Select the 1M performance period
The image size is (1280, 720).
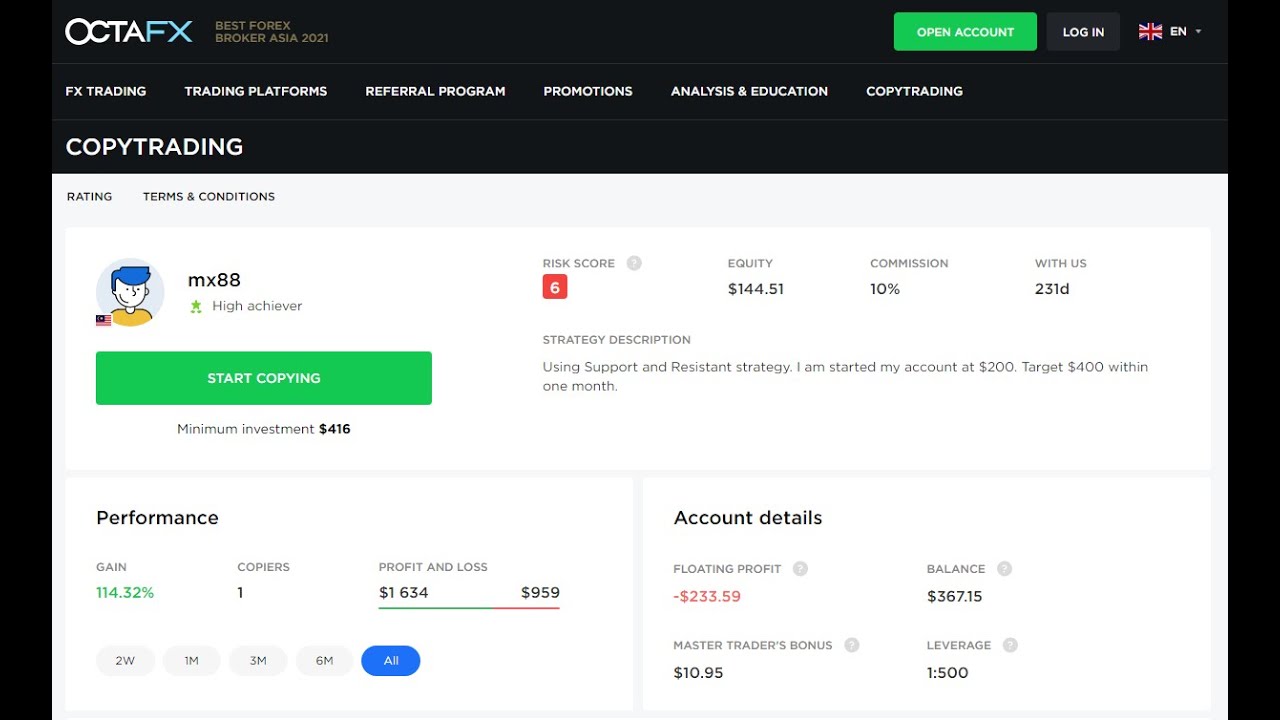click(x=191, y=661)
